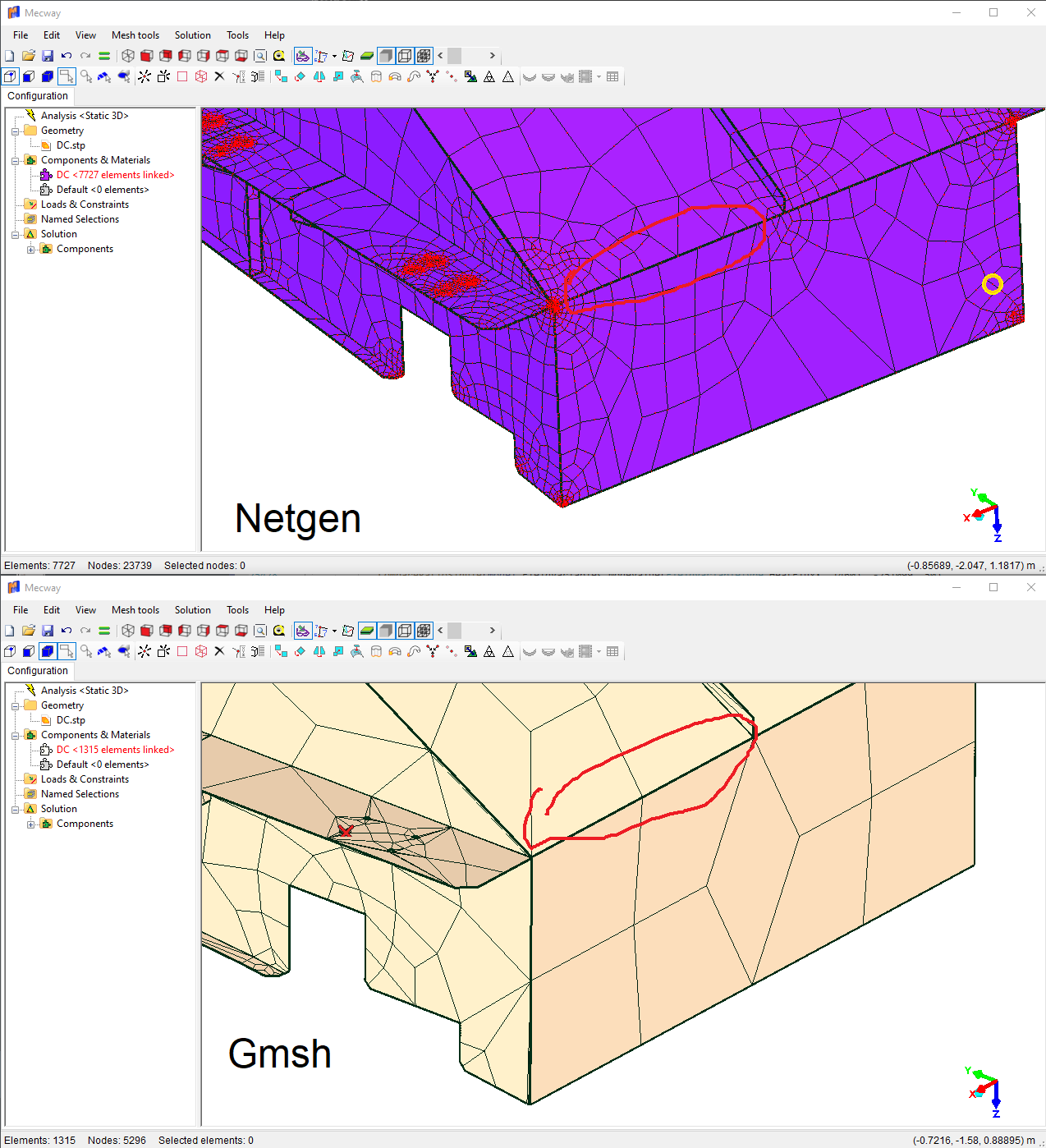Toggle Select nodes mode in top window
Image resolution: width=1046 pixels, height=1148 pixels.
click(x=10, y=76)
